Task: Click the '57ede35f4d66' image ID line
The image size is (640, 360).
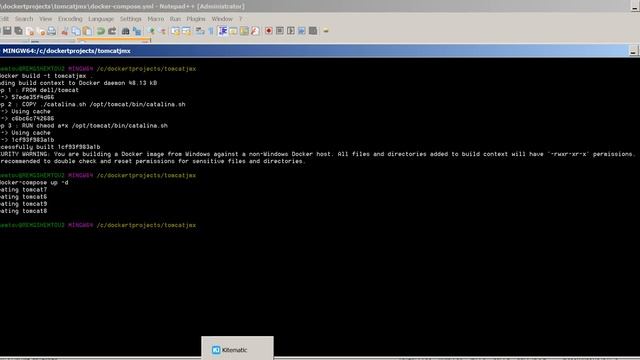Action: (x=27, y=97)
